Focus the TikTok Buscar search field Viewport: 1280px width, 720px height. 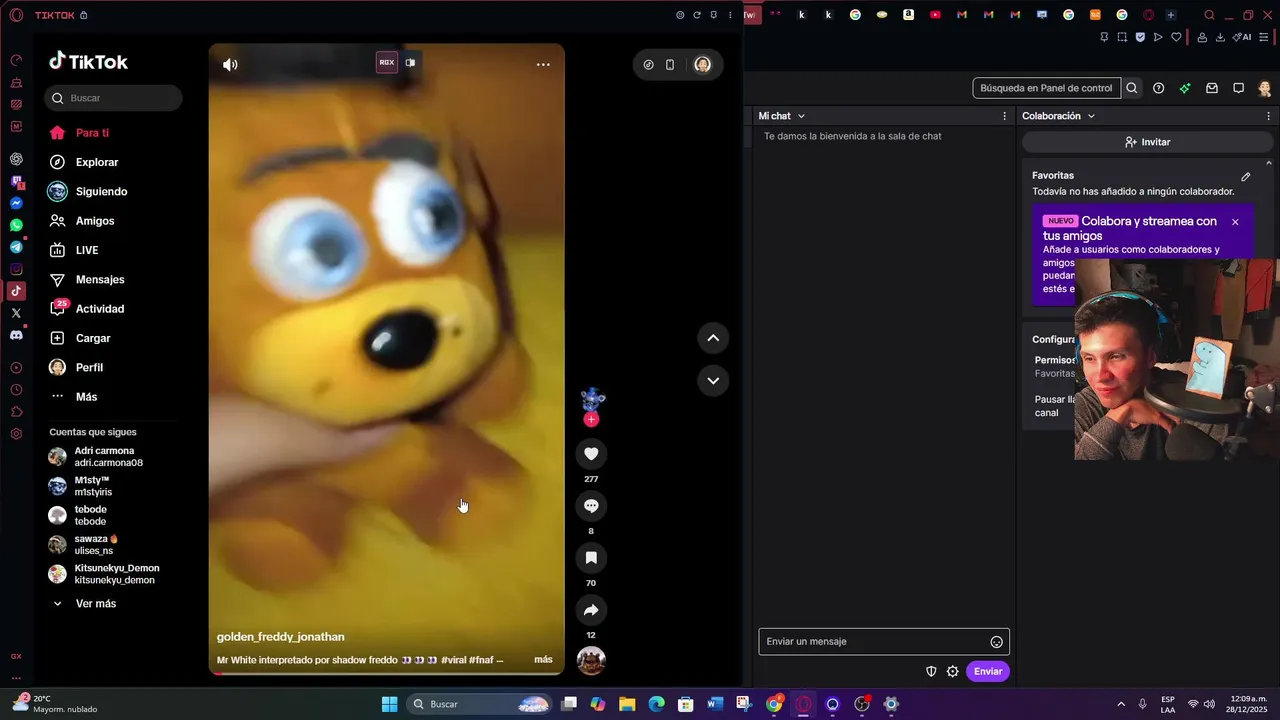113,98
